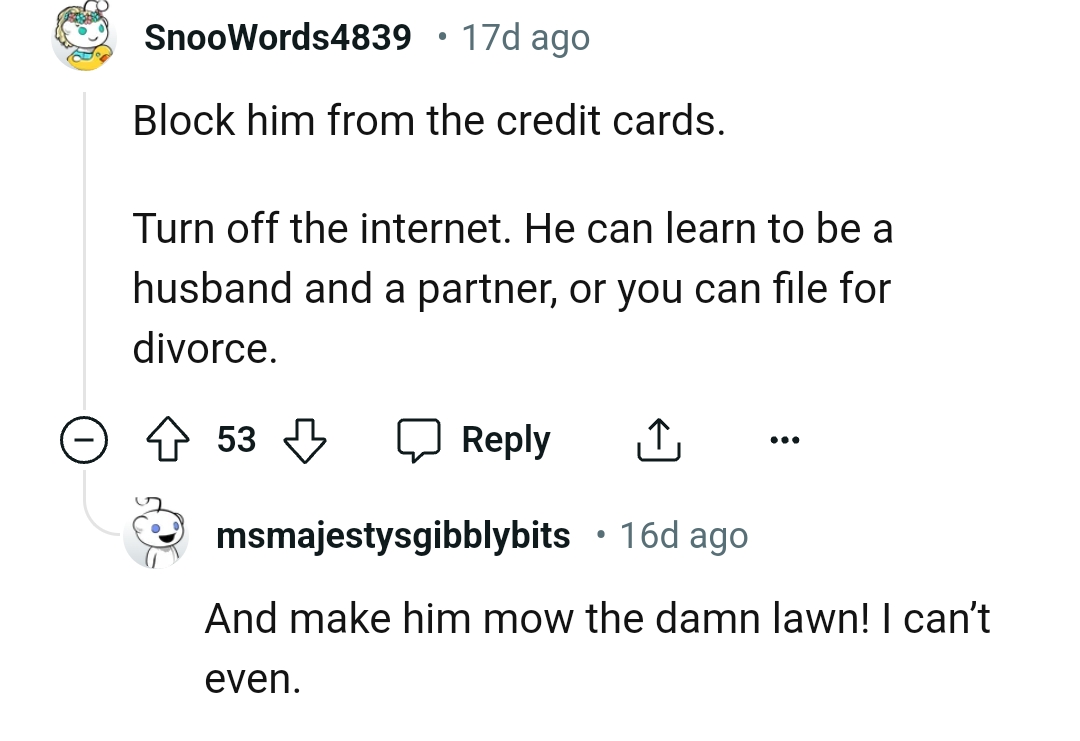Collapse SnooWords4839's comment thread
Screen dimensions: 1080x741
pos(84,439)
